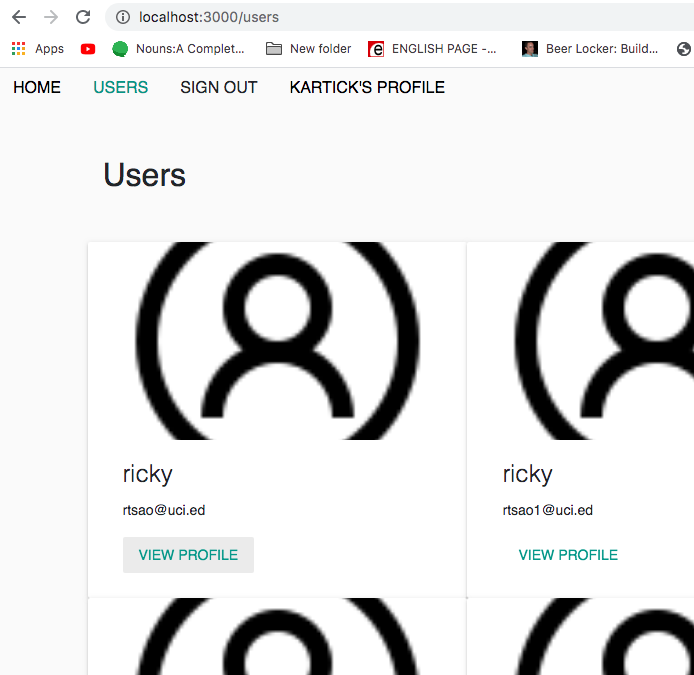The image size is (694, 675).
Task: Open the Apps grid bookmark icon
Action: (x=18, y=49)
